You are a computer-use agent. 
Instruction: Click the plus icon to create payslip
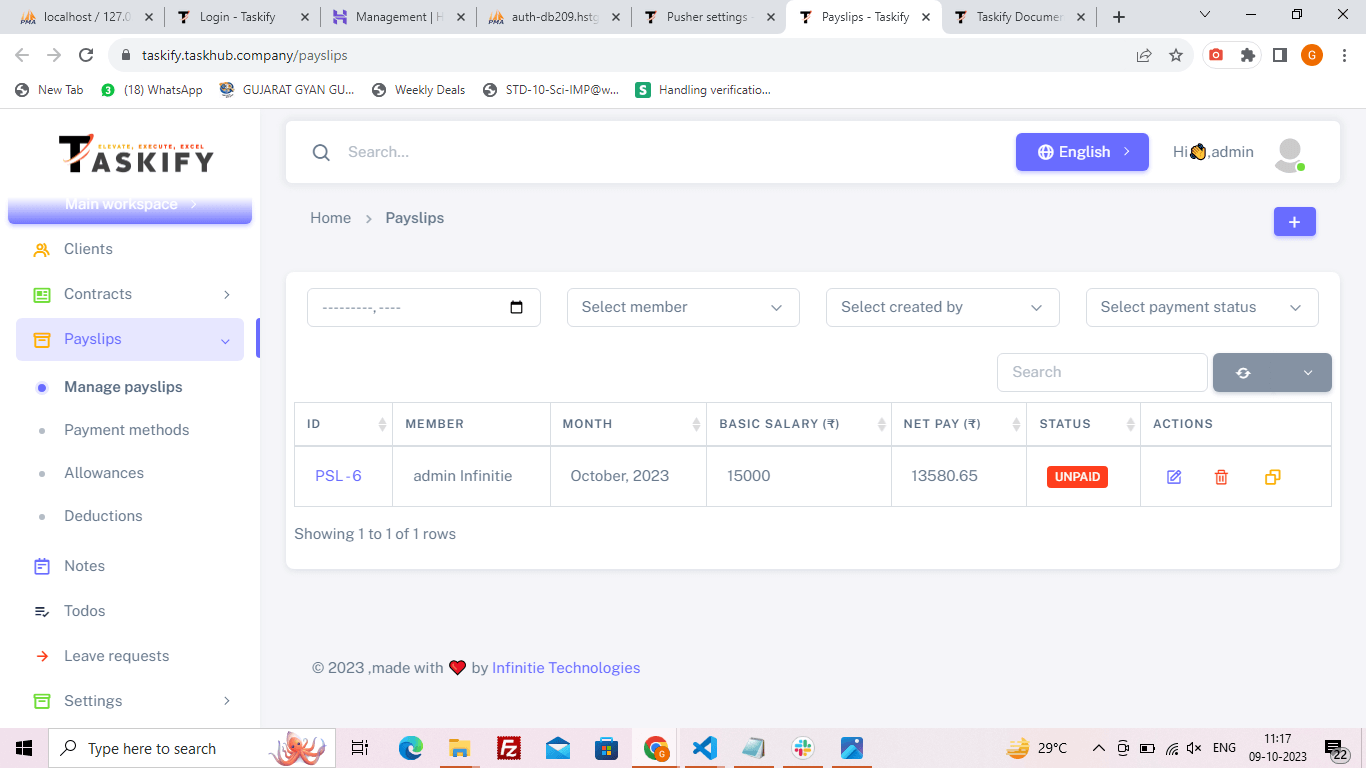[1294, 222]
